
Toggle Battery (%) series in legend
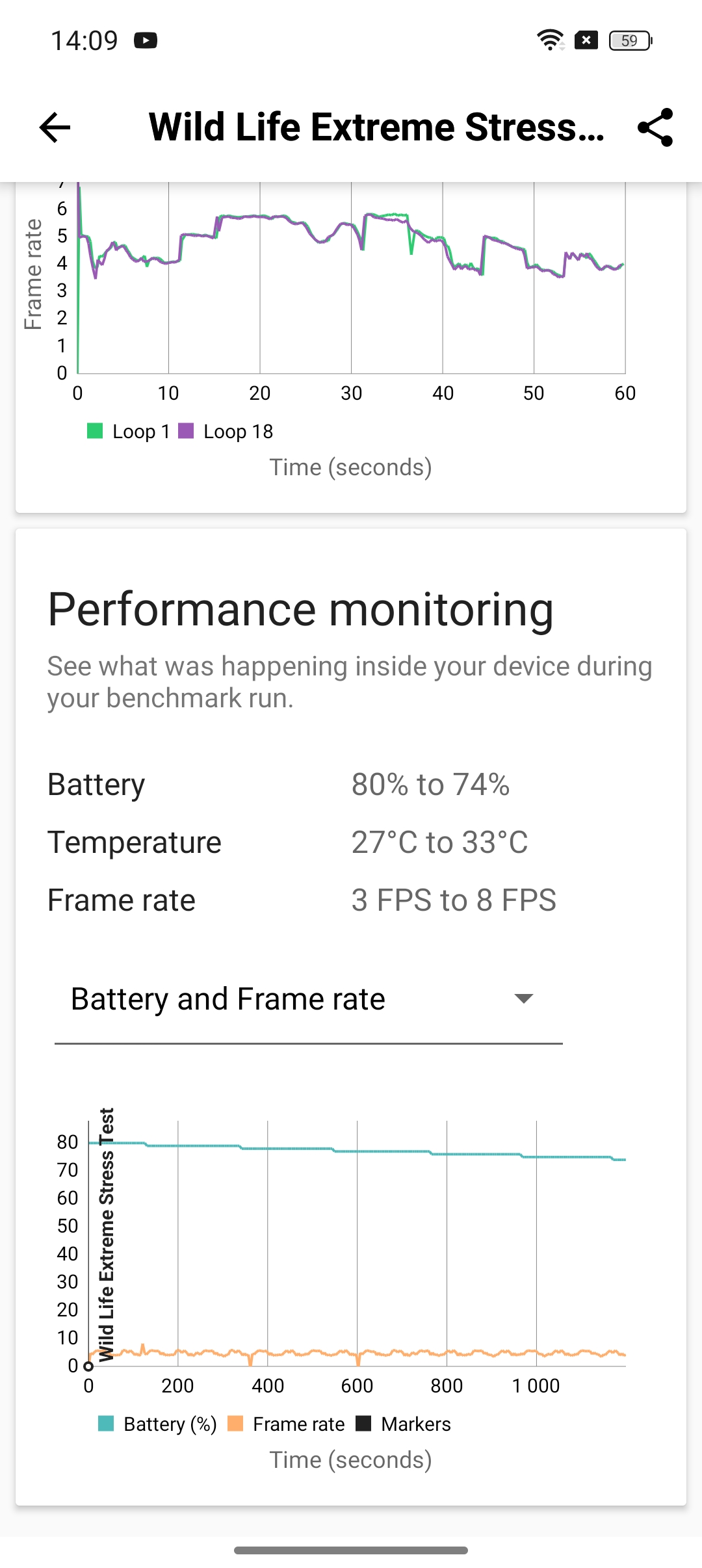[157, 1424]
